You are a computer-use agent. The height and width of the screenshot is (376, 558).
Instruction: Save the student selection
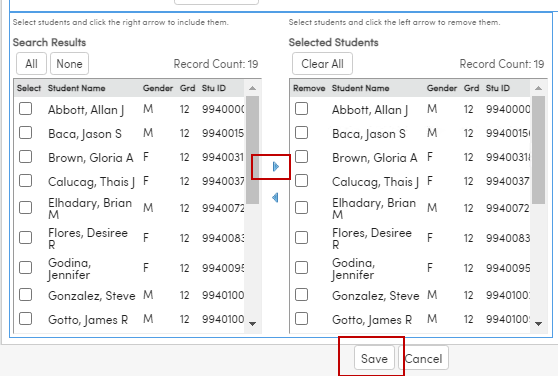coord(374,358)
